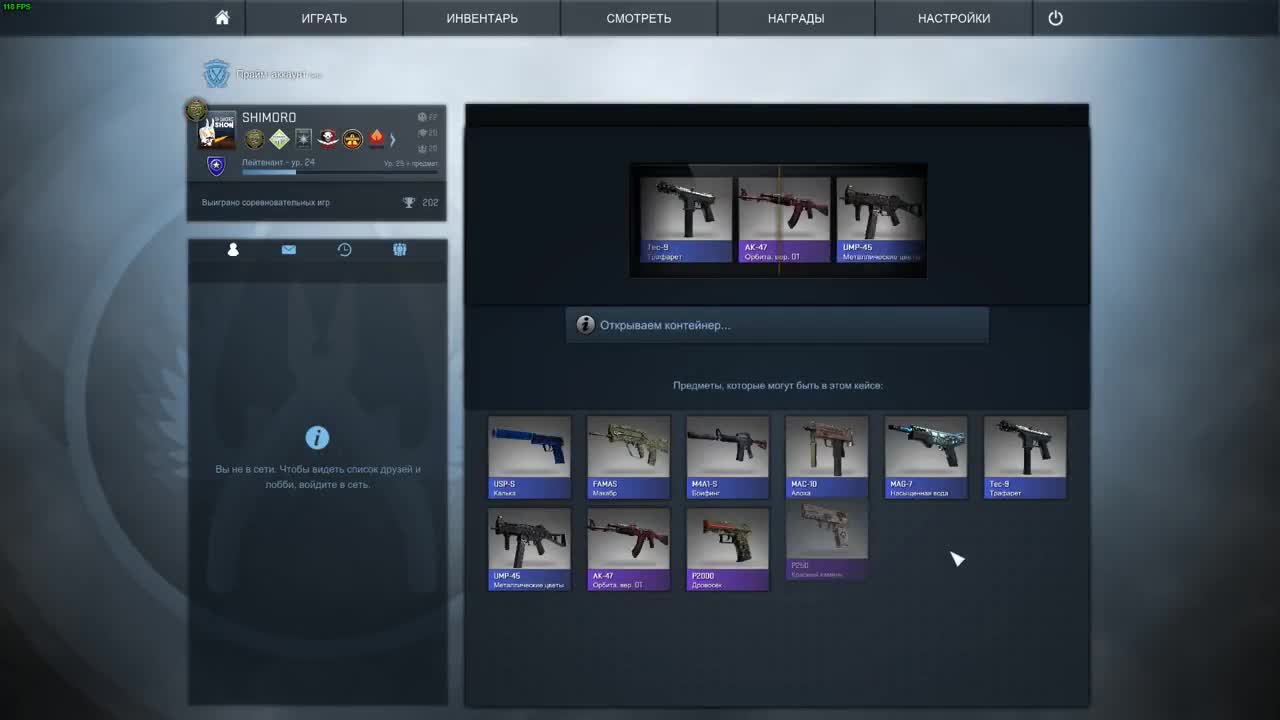
Task: Expand more medals with the chevron arrow
Action: coord(393,139)
